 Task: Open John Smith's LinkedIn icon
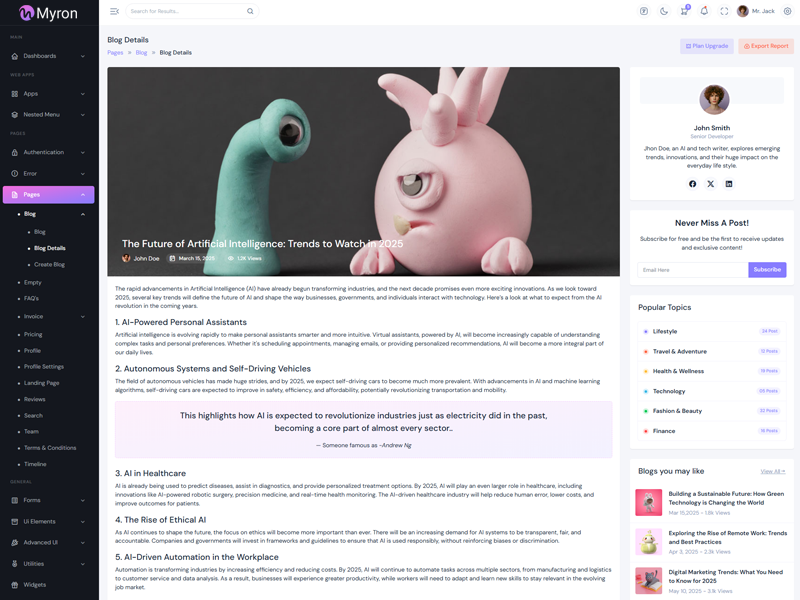729,184
